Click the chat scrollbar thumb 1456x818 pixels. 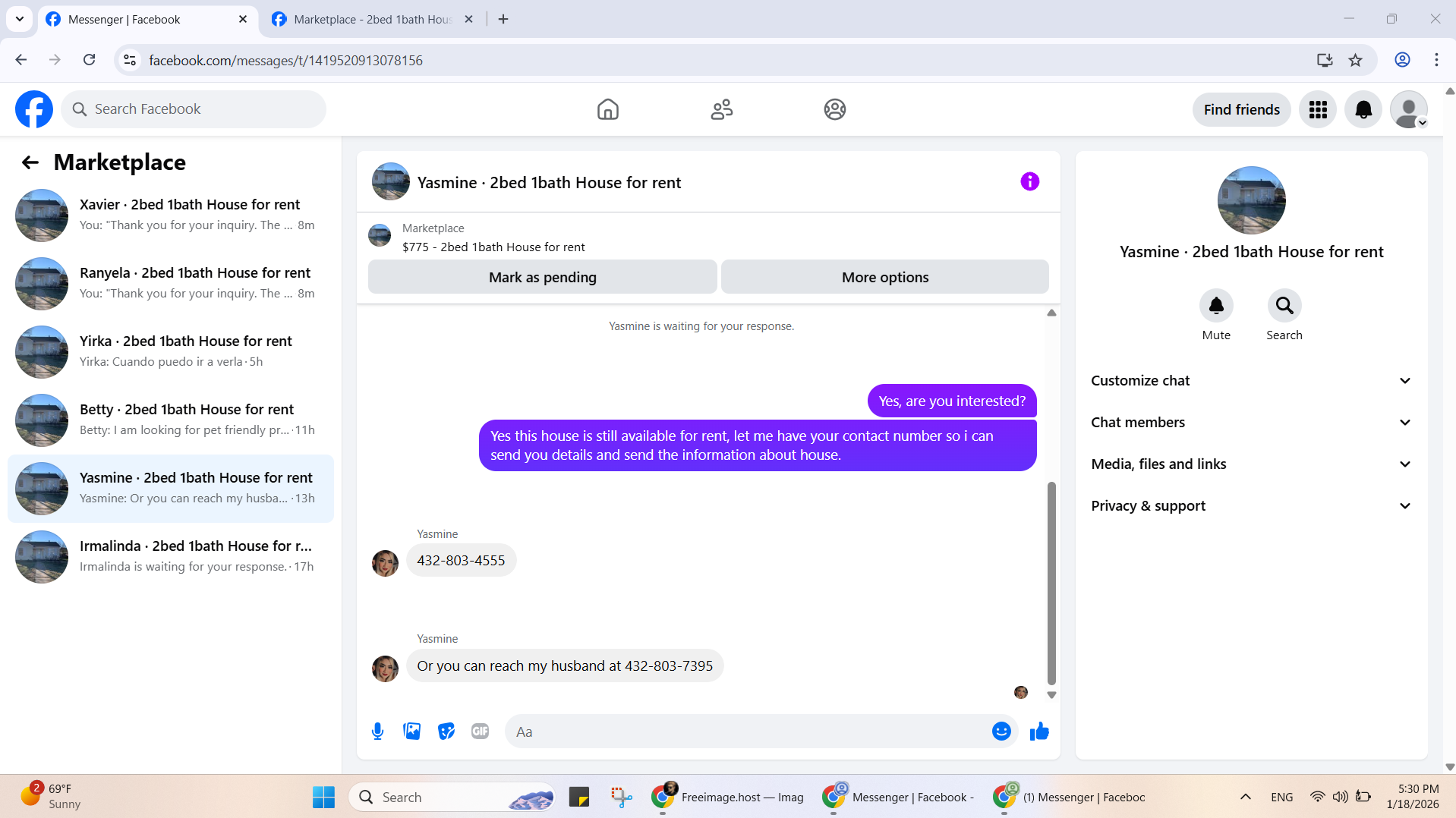(1051, 583)
